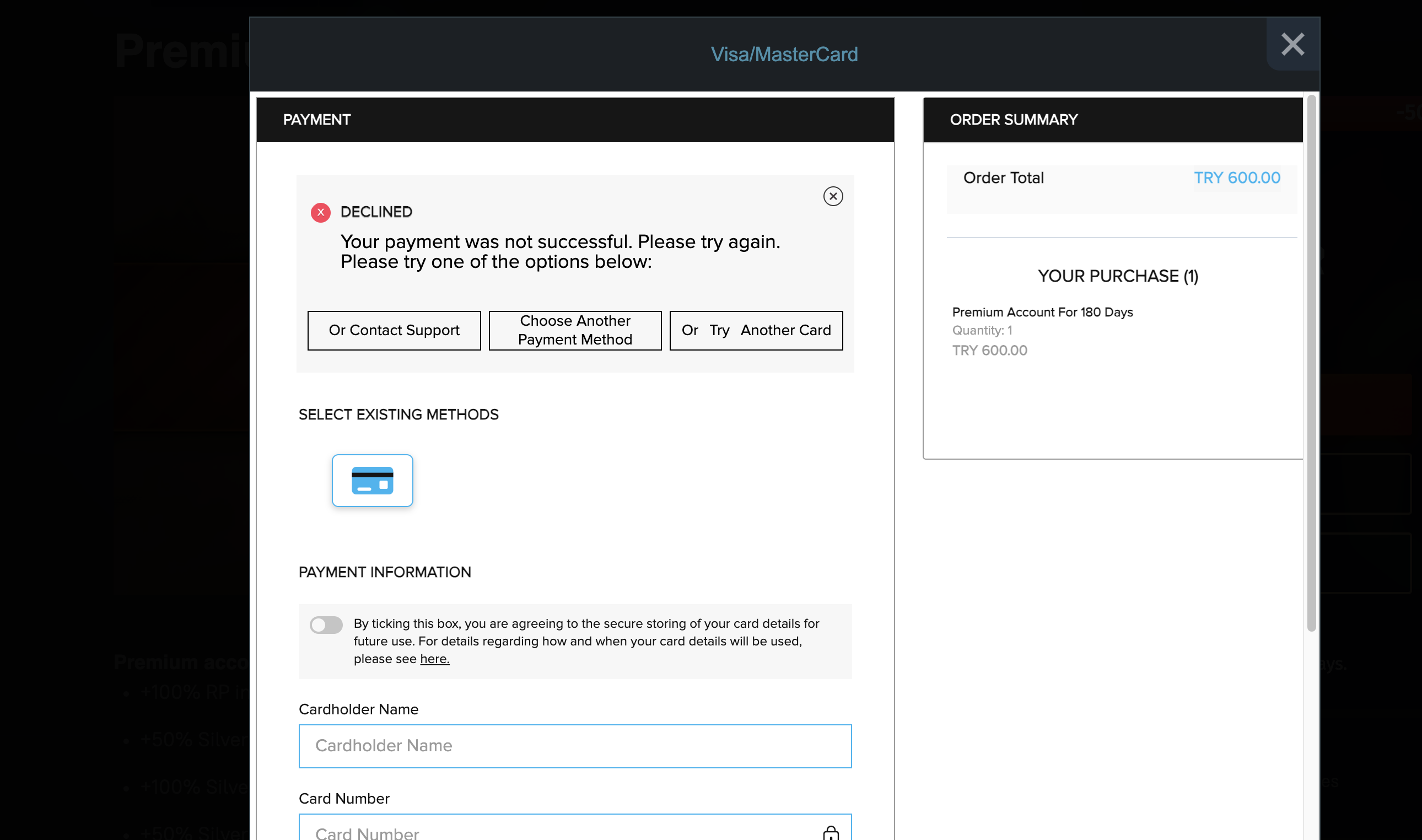Click the red declined error icon
1422x840 pixels.
pos(320,212)
